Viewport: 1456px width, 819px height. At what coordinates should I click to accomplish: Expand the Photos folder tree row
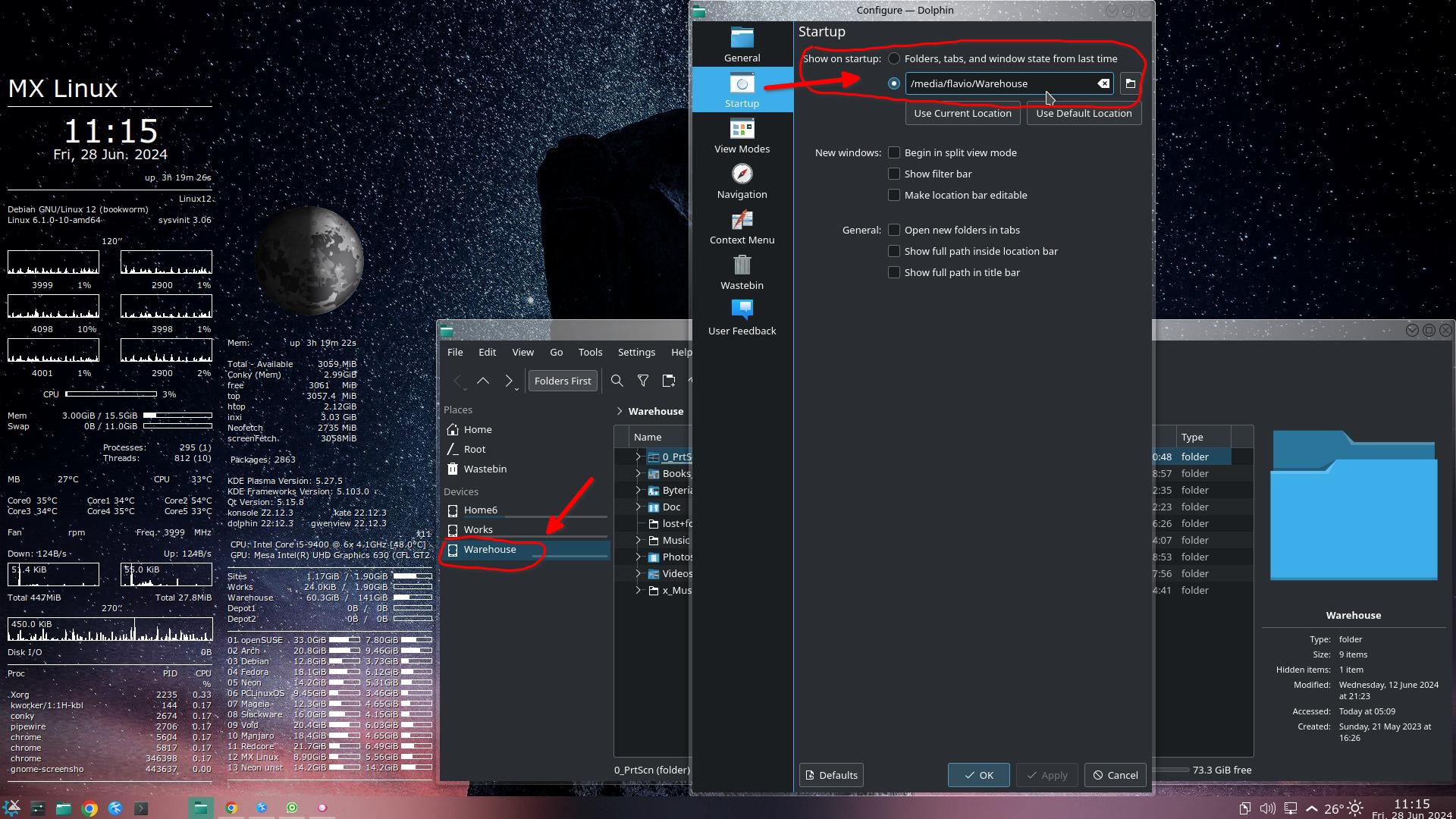coord(639,557)
